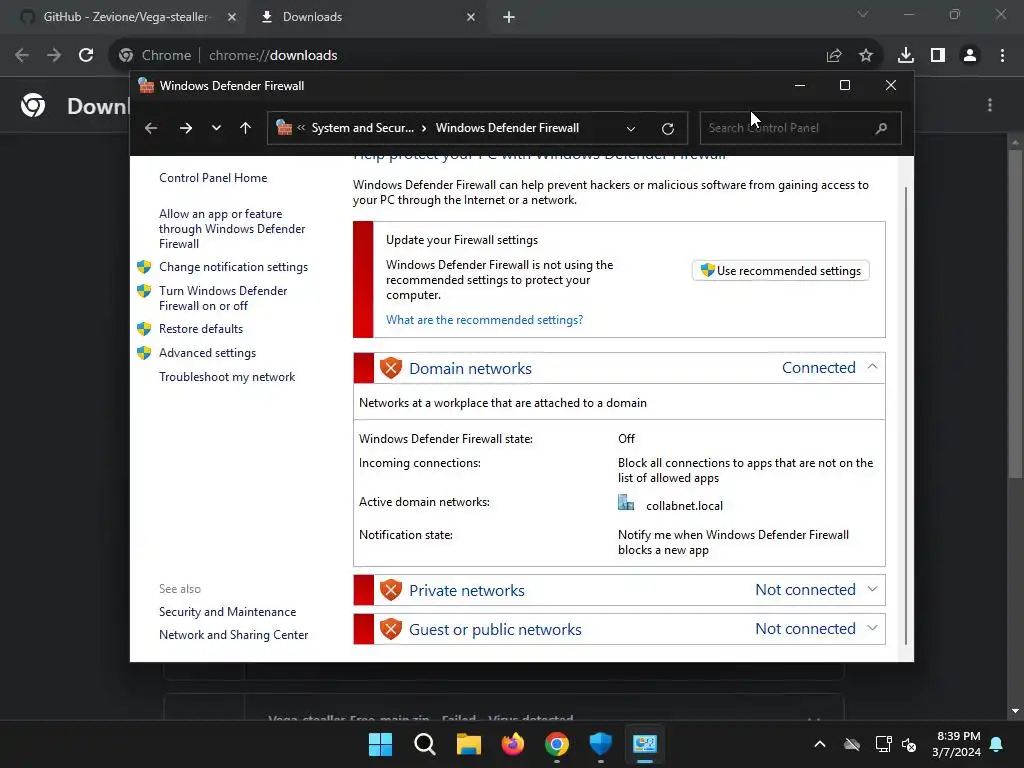Open Turn Windows Defender Firewall on or off

223,298
